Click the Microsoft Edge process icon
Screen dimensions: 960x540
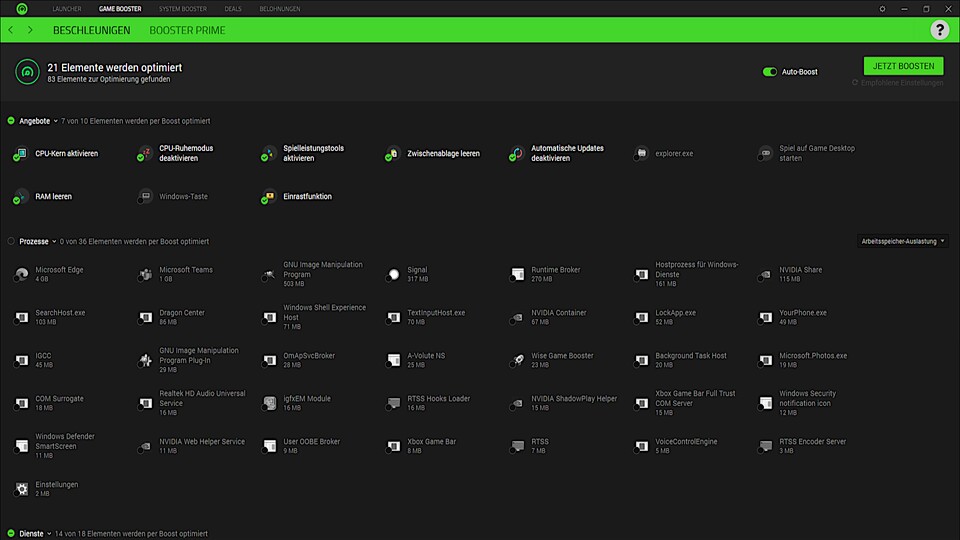21,274
